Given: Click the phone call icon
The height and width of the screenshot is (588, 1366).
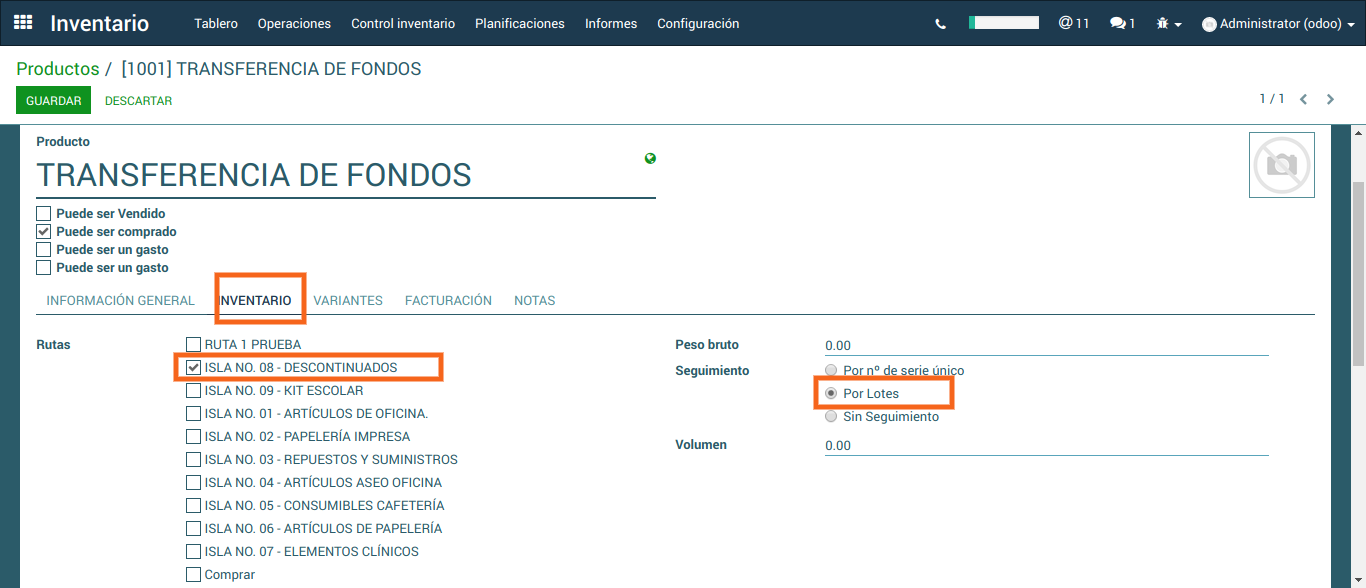Looking at the screenshot, I should pos(940,24).
